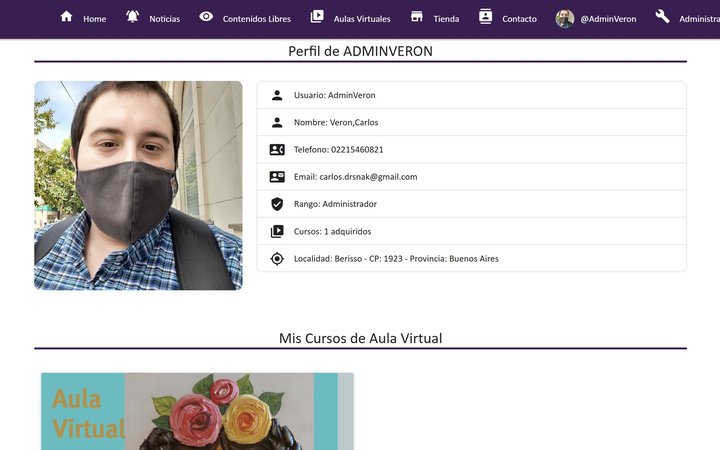Viewport: 720px width, 450px height.
Task: Open the Noticias menu item
Action: click(x=164, y=19)
